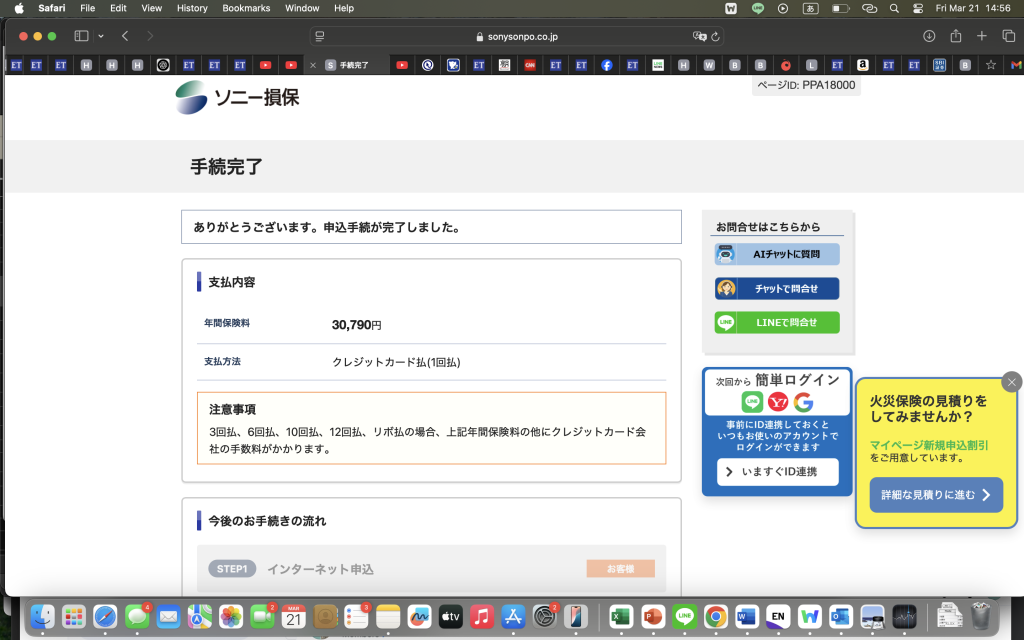This screenshot has width=1024, height=640.
Task: Open the Bookmarks menu in menu bar
Action: (x=246, y=8)
